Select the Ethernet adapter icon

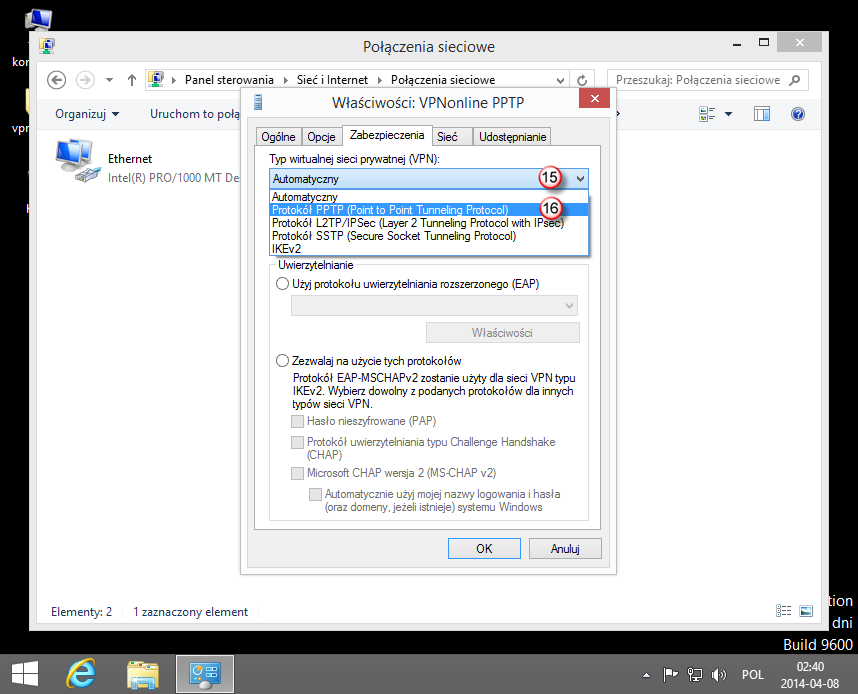coord(77,160)
